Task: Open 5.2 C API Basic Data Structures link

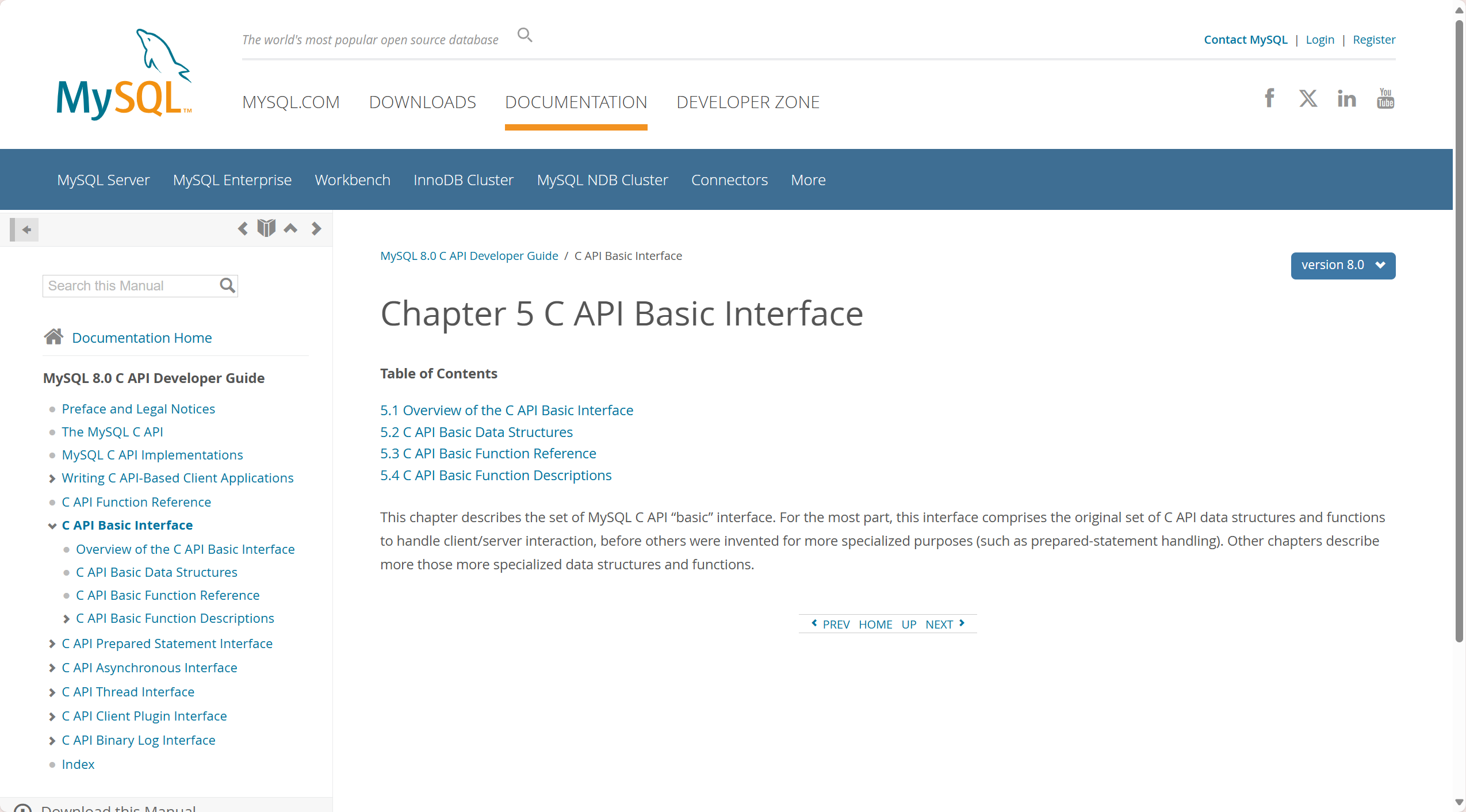Action: point(476,432)
